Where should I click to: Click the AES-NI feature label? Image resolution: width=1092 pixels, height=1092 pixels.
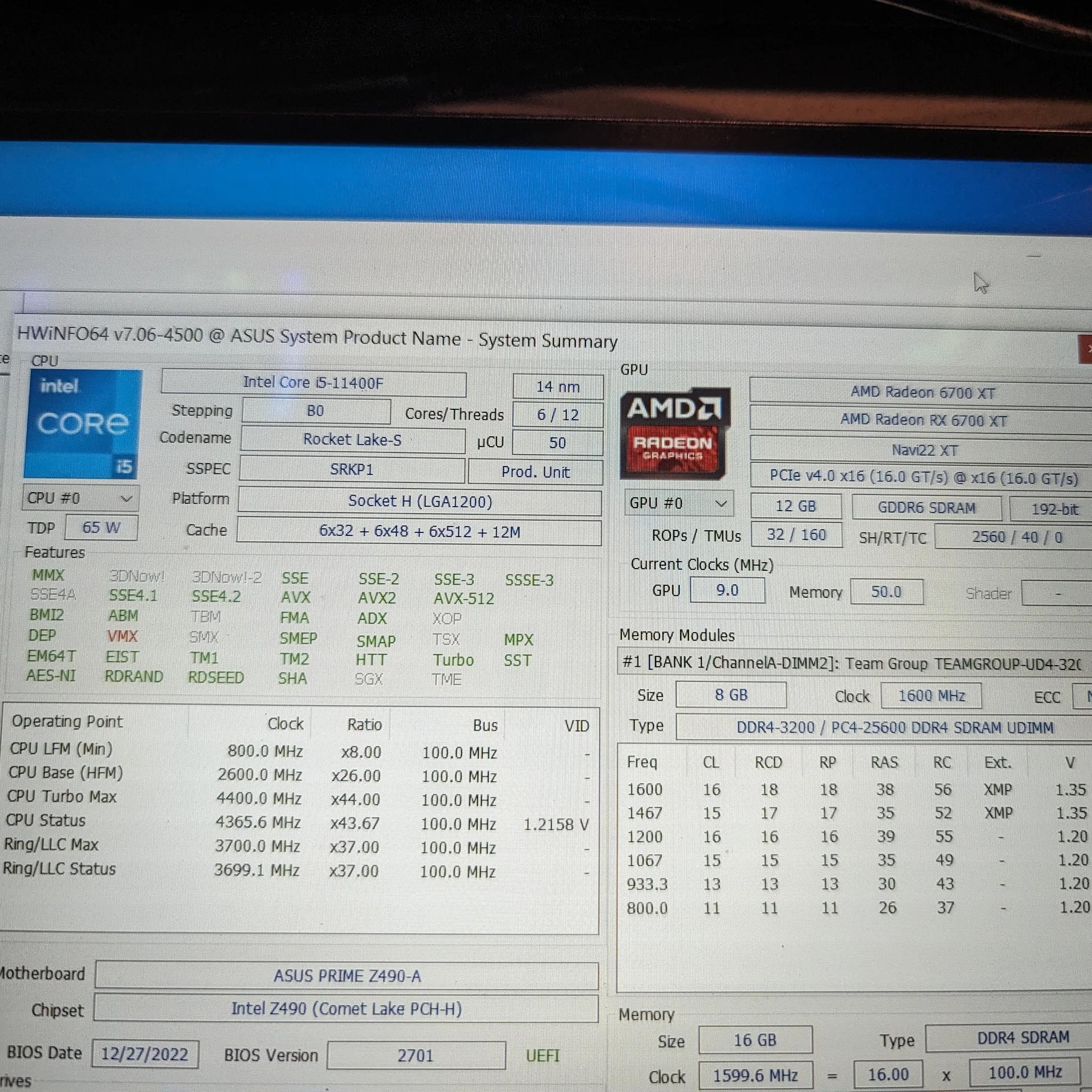click(x=51, y=676)
